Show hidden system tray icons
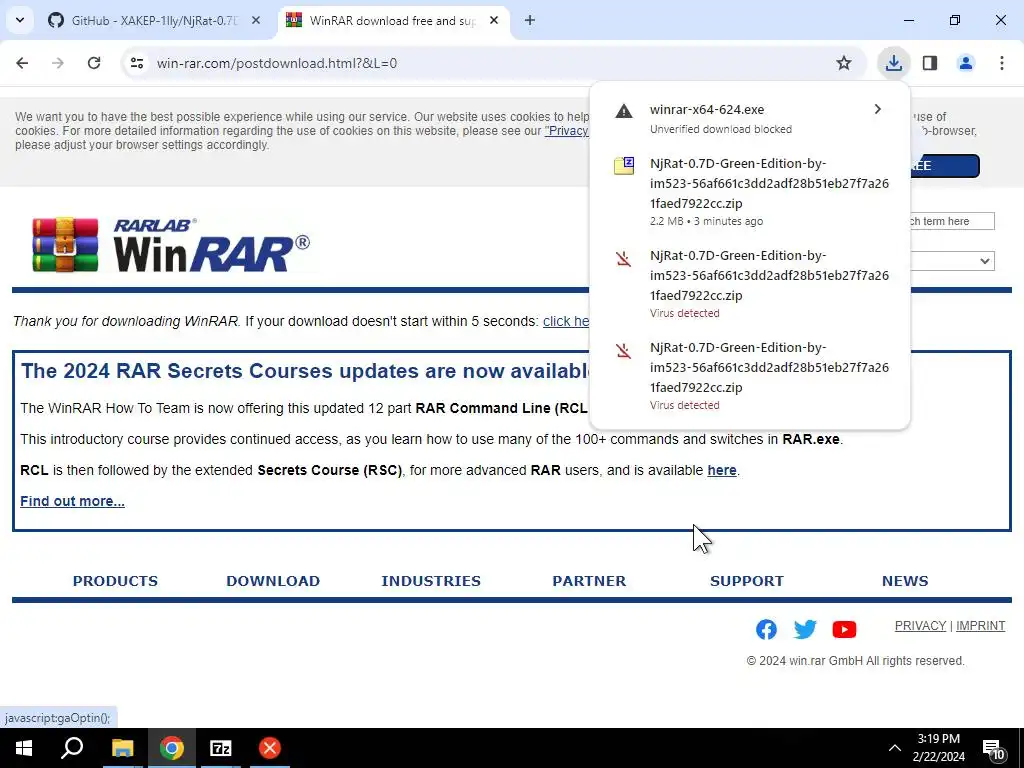Screen dimensions: 1024x768 [895, 748]
